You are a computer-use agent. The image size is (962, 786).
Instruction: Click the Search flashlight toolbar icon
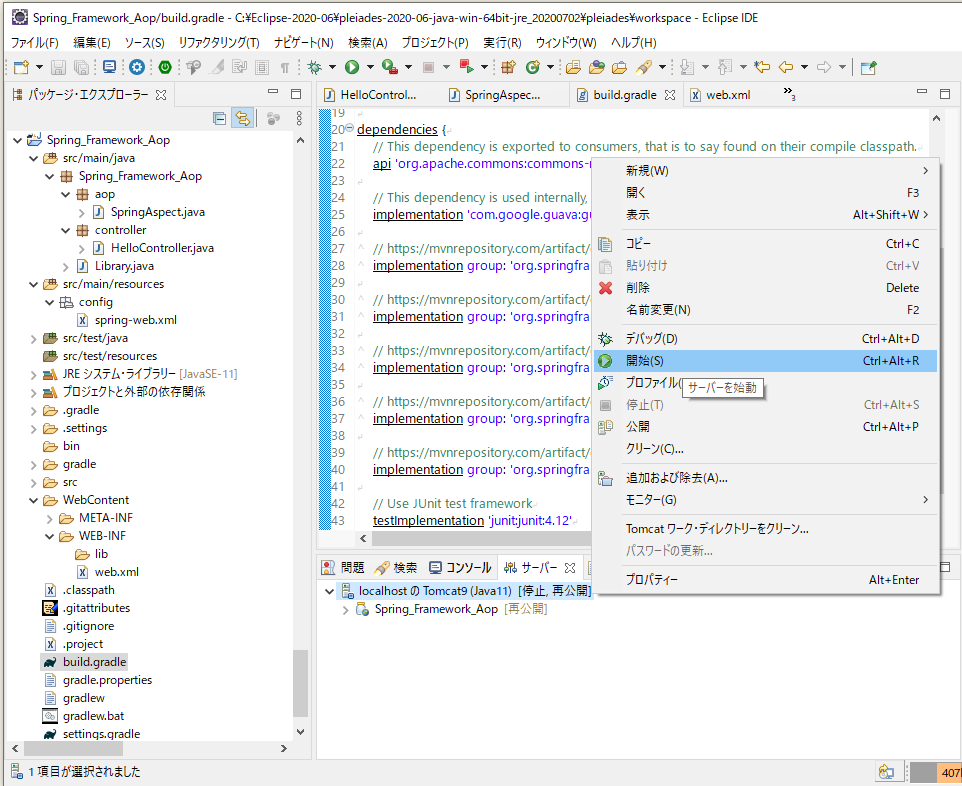tap(644, 67)
